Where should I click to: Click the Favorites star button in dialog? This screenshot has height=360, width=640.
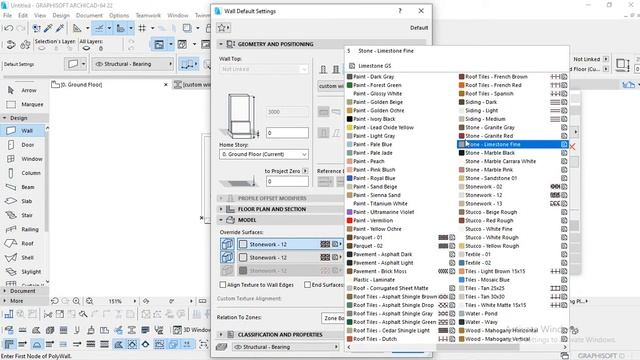click(224, 28)
